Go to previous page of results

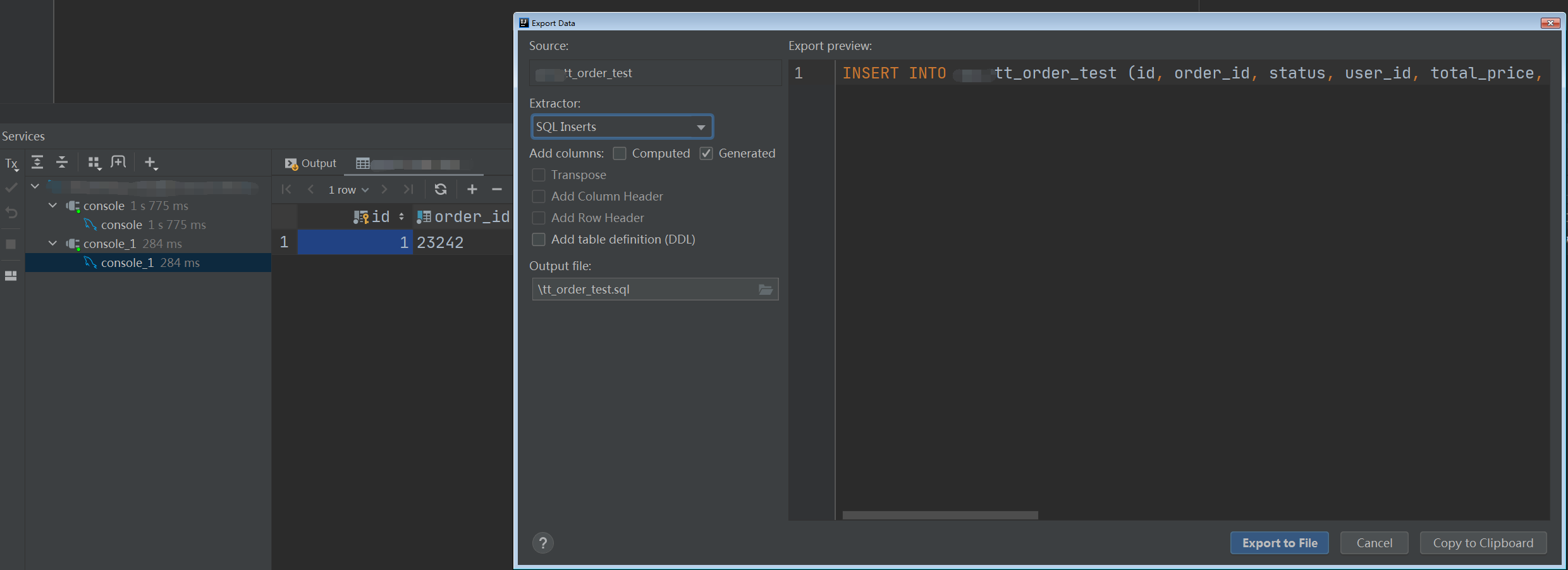point(310,189)
